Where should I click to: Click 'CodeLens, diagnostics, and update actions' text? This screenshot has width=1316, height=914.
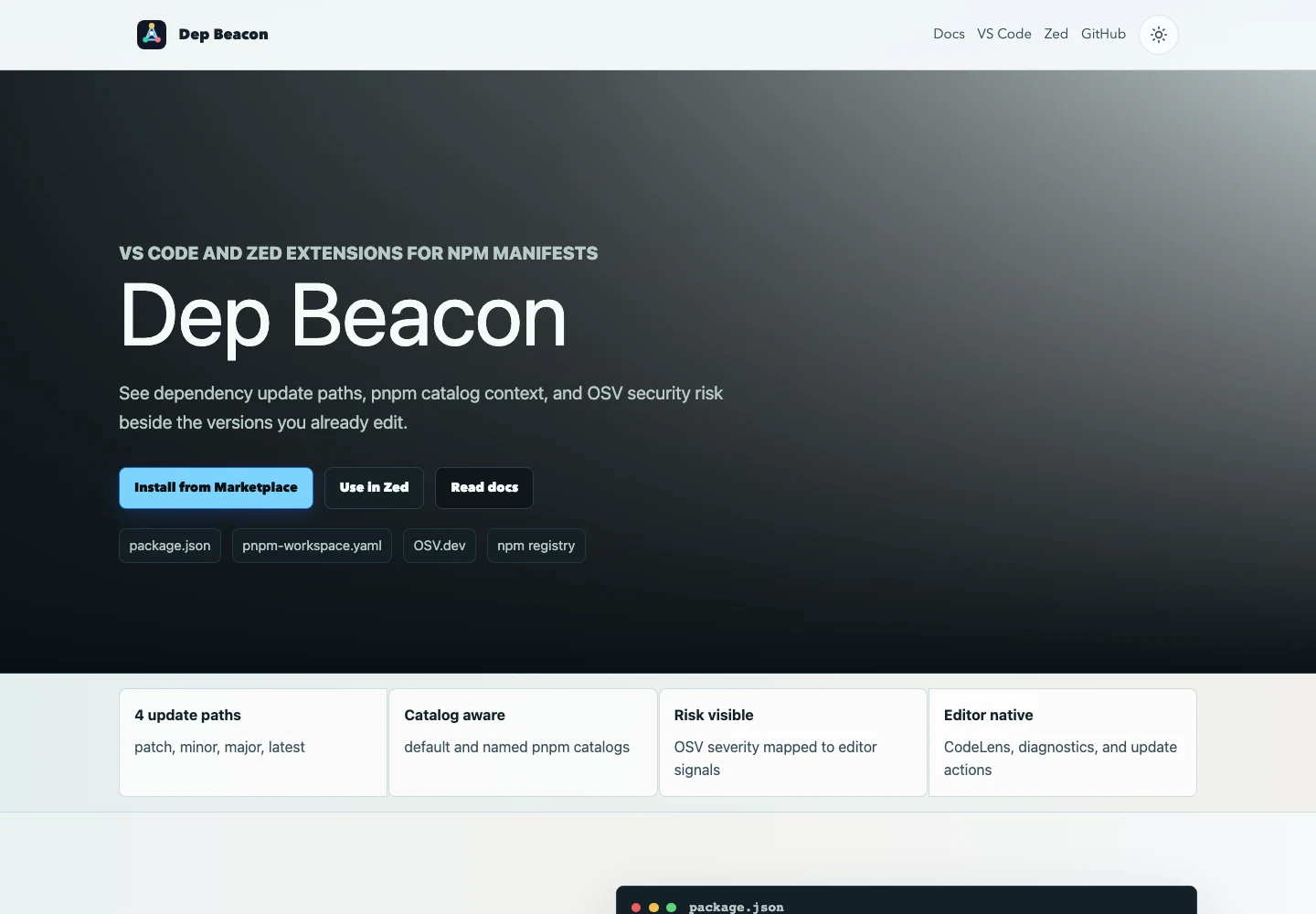(x=1060, y=759)
